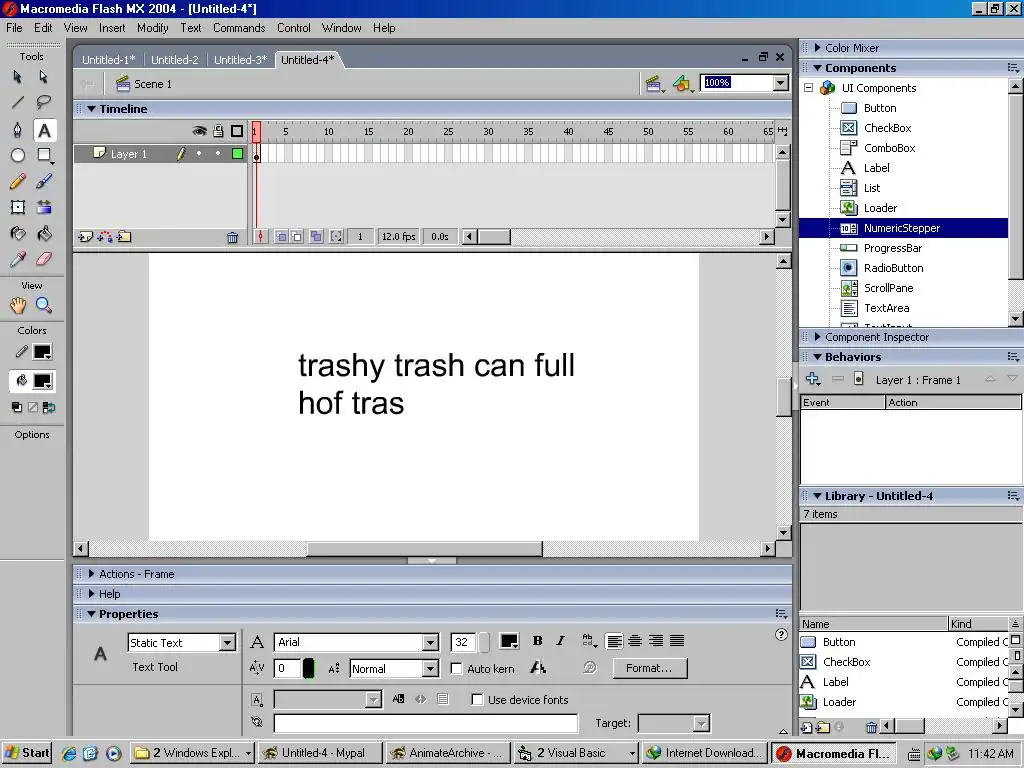
Task: Select the Hand tool
Action: click(x=18, y=305)
